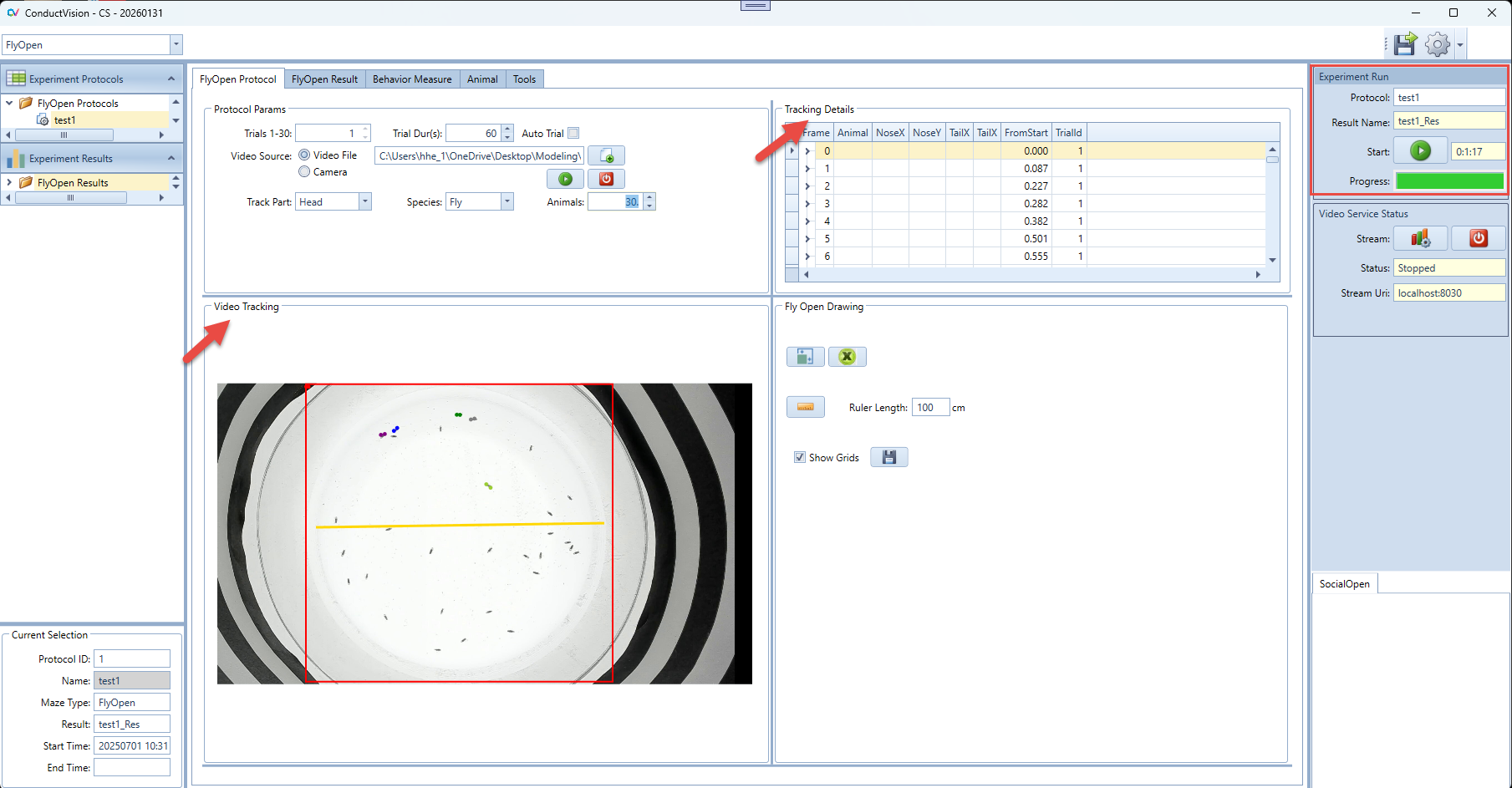Click the ruler tool icon
Viewport: 1512px width, 788px height.
(805, 408)
